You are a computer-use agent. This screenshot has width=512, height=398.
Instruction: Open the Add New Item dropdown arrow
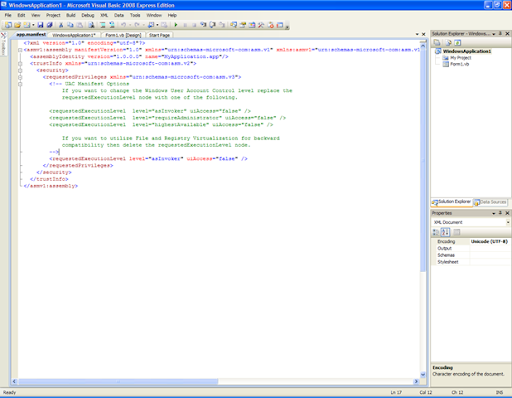33,25
